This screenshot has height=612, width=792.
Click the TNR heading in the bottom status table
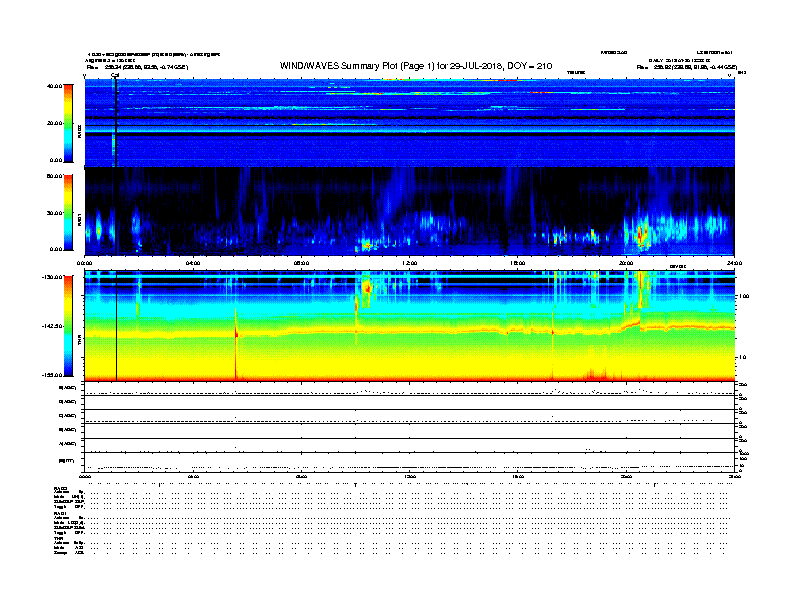(59, 538)
